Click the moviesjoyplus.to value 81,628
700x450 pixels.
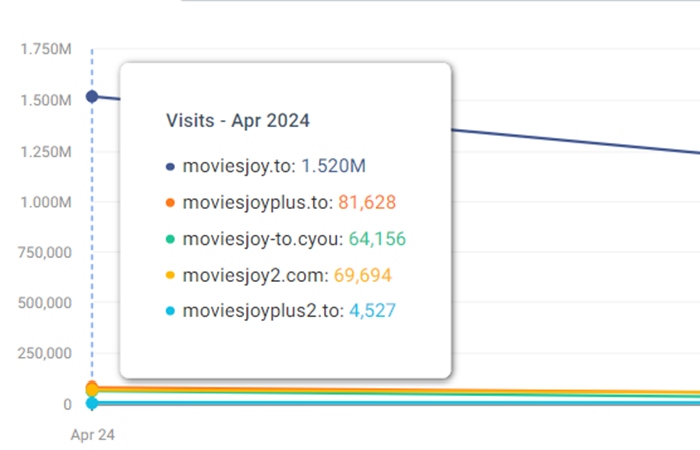367,202
